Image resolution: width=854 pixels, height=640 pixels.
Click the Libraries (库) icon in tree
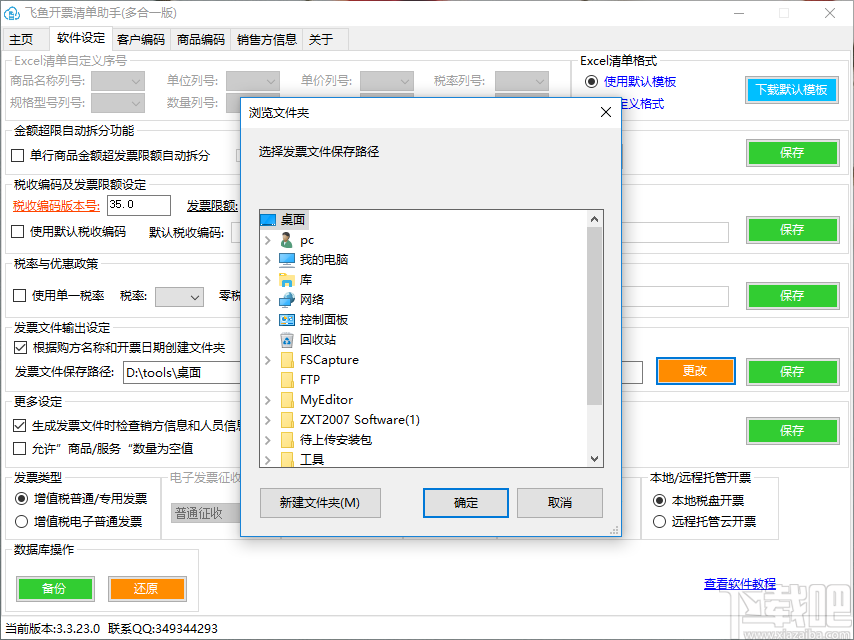tap(287, 280)
